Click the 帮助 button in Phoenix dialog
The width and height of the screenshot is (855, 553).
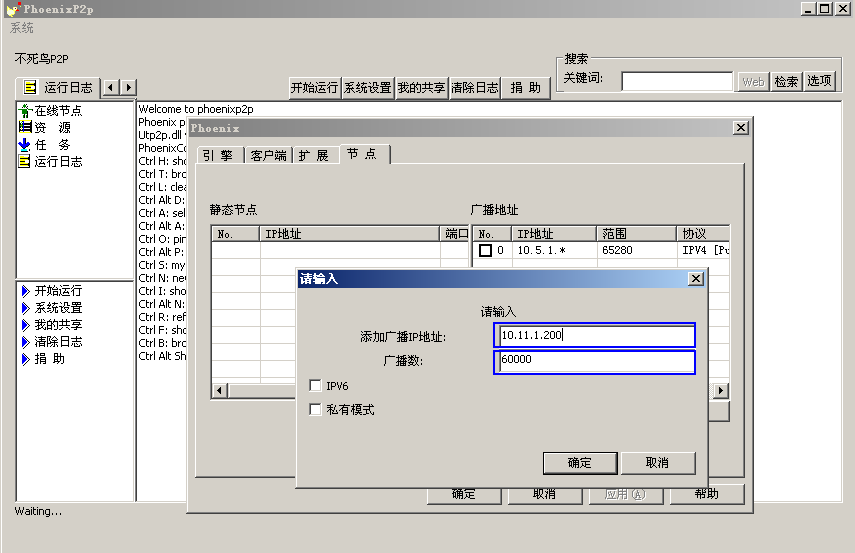click(x=707, y=494)
